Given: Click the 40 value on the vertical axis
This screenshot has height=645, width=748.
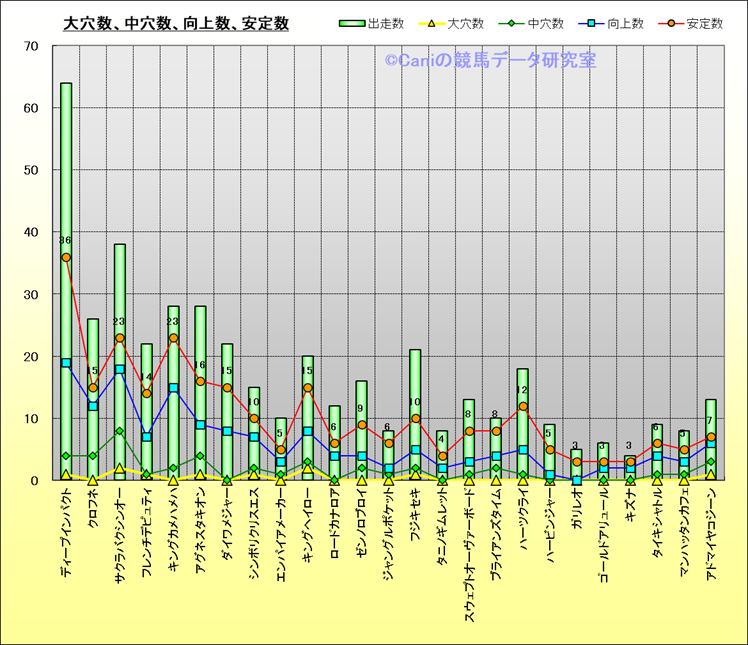Looking at the screenshot, I should (x=31, y=232).
